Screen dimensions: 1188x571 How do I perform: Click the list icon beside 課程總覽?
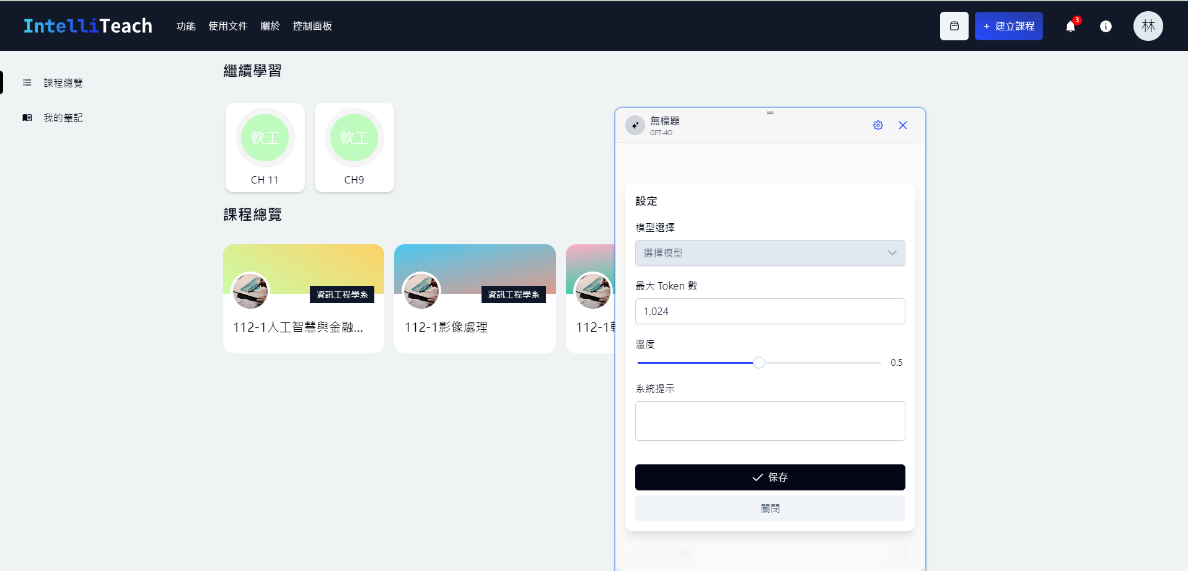(x=27, y=83)
